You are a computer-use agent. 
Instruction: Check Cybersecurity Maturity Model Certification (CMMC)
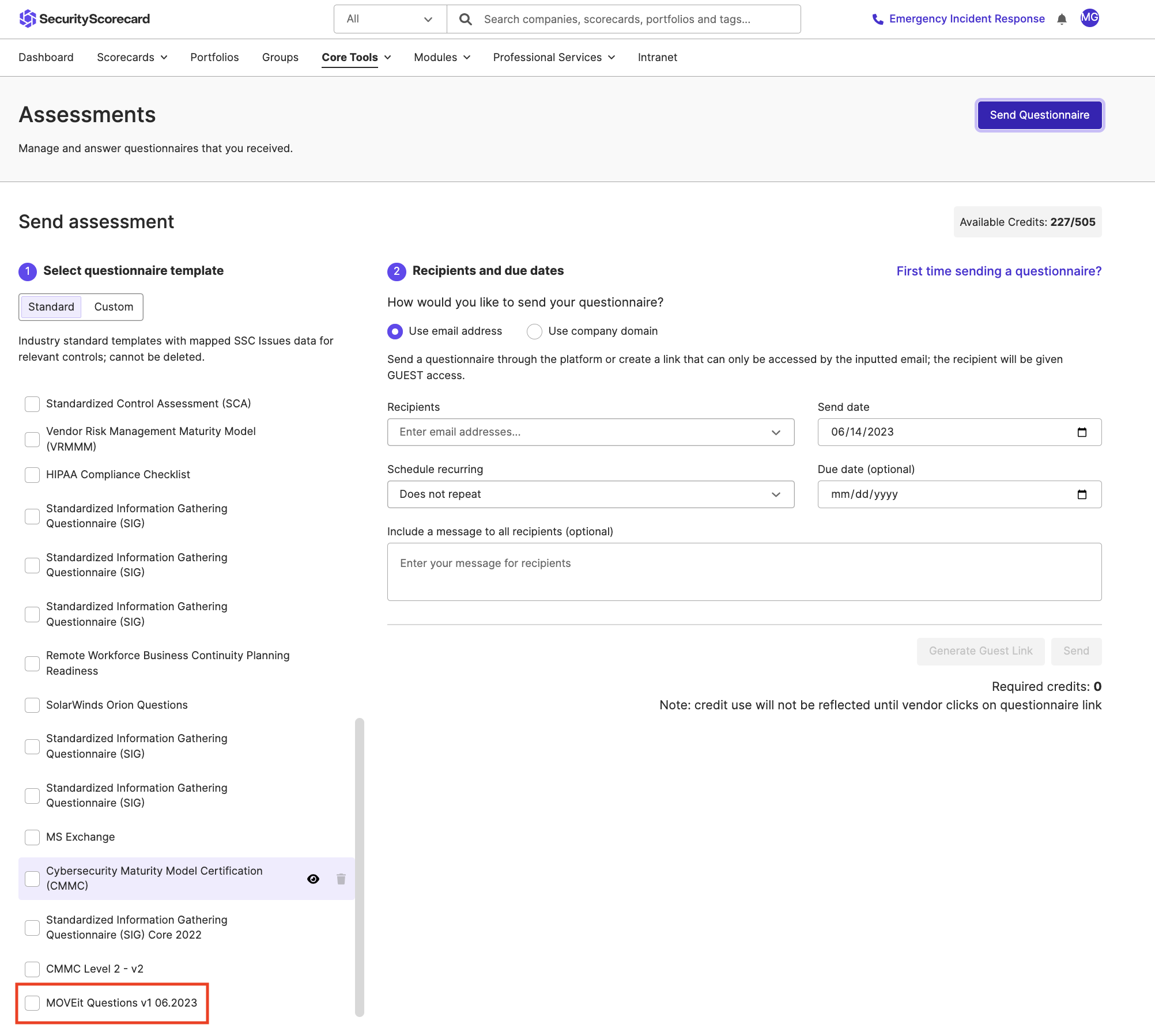pyautogui.click(x=32, y=879)
